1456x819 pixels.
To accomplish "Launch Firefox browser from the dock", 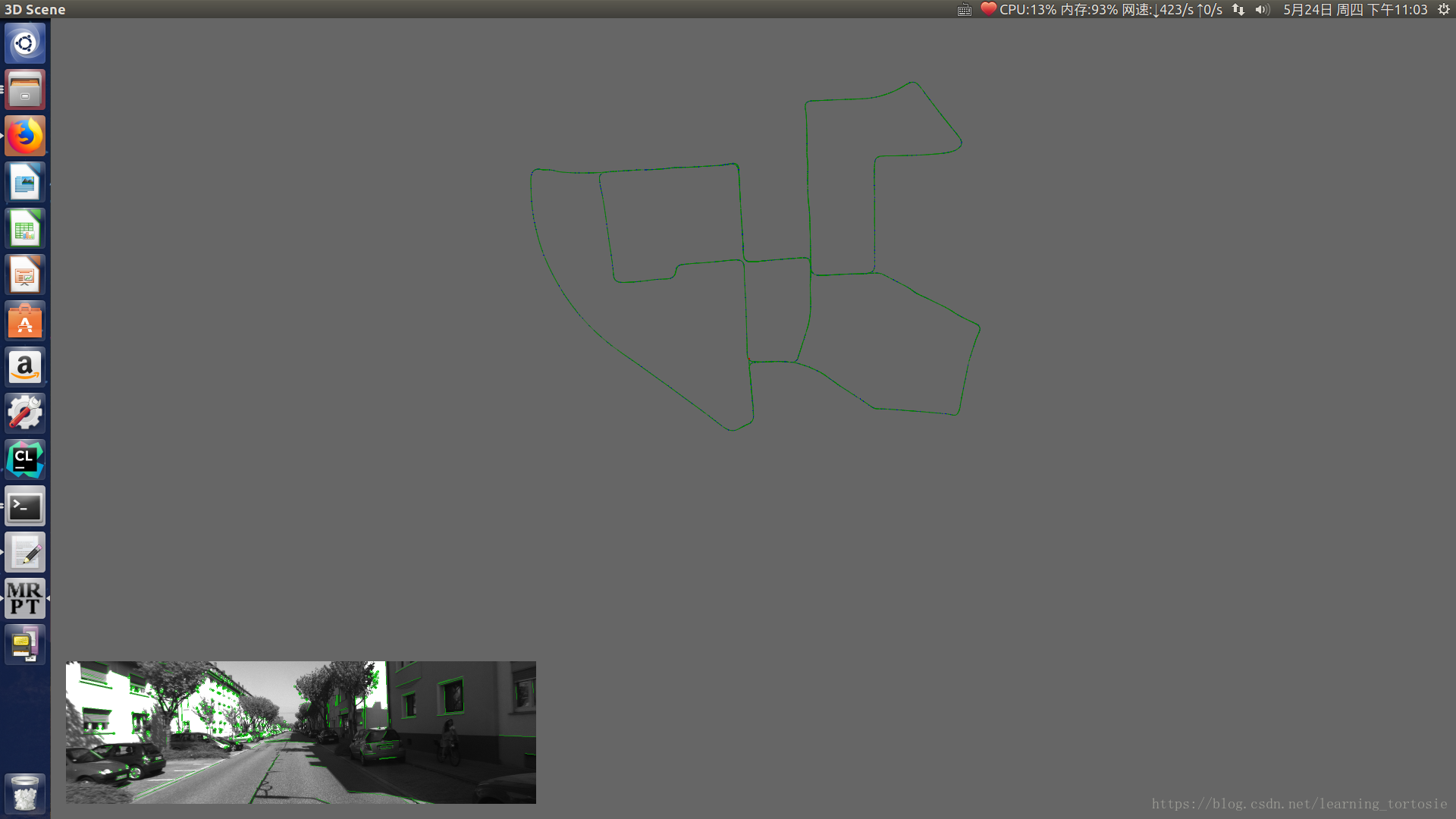I will tap(25, 136).
